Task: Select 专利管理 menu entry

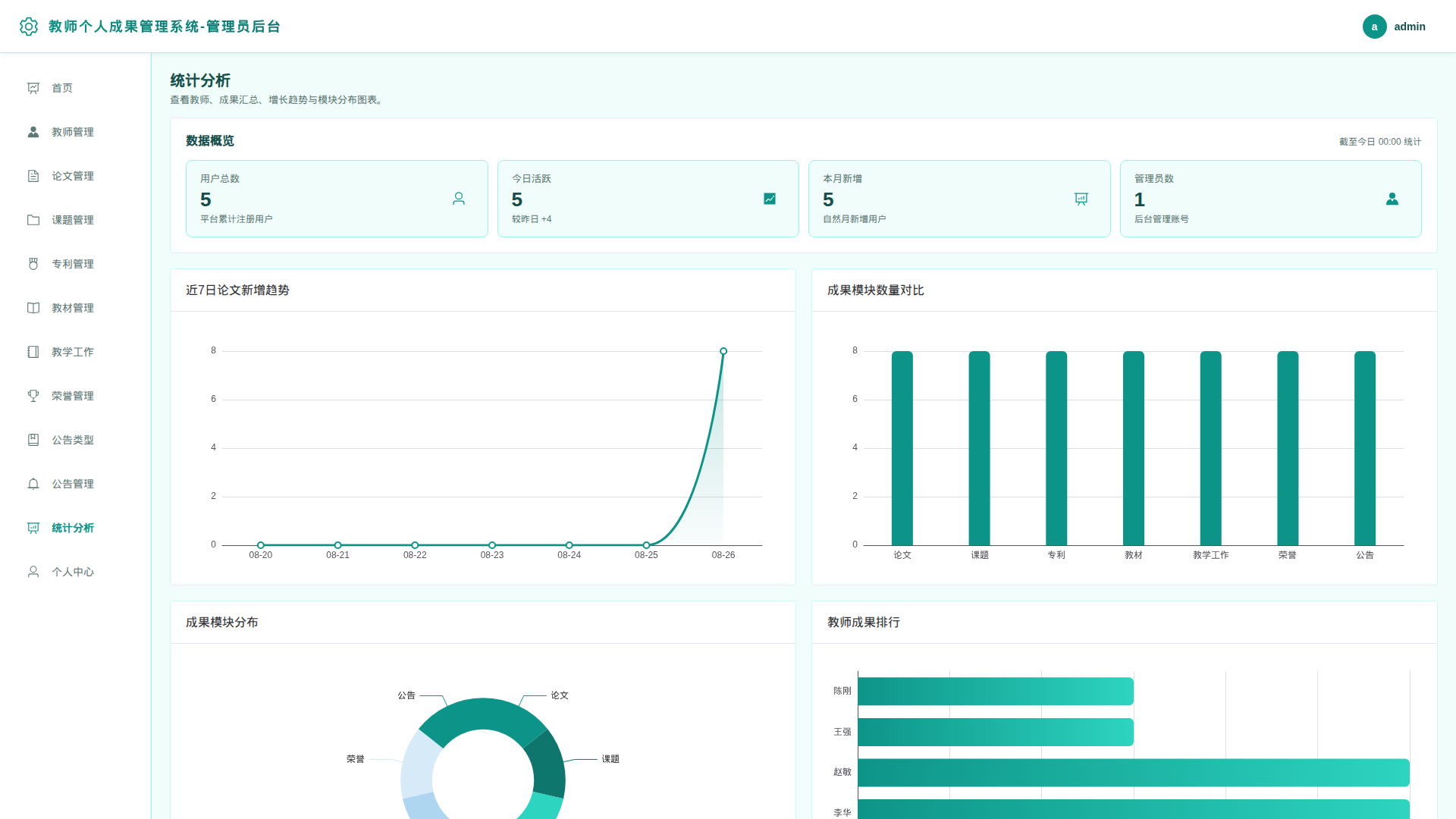Action: point(76,264)
